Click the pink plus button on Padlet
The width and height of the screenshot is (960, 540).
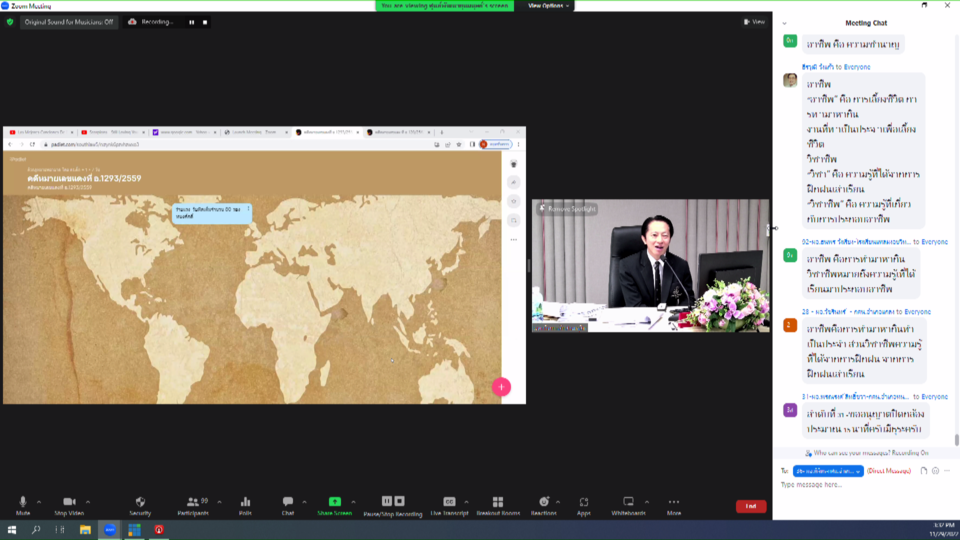(501, 387)
